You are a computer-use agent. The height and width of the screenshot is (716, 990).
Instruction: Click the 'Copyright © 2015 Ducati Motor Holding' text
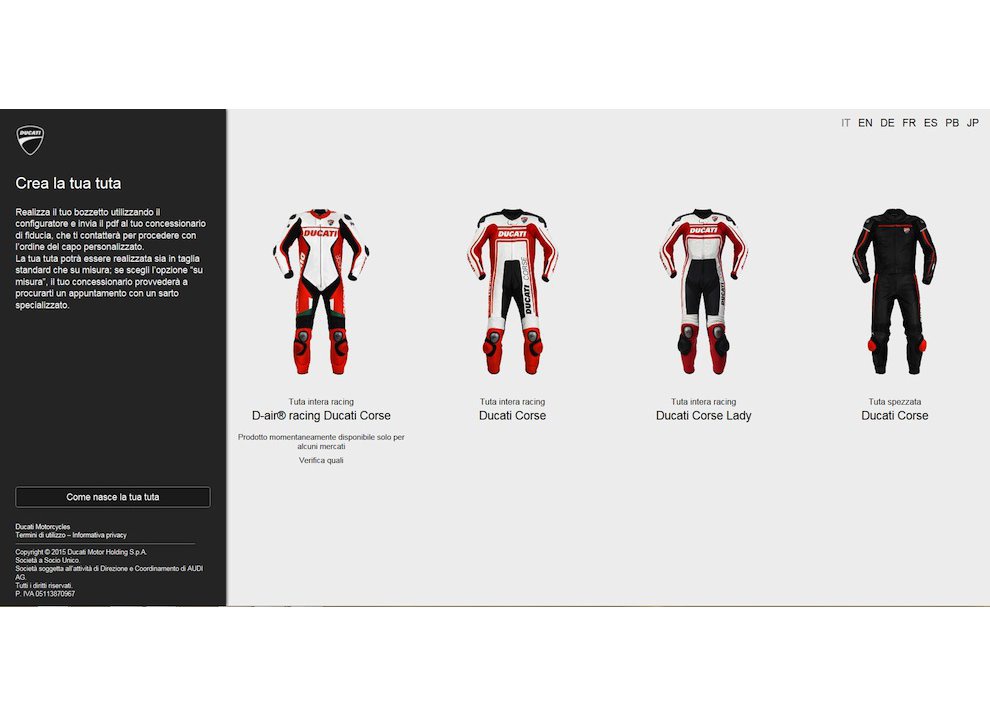click(x=81, y=552)
